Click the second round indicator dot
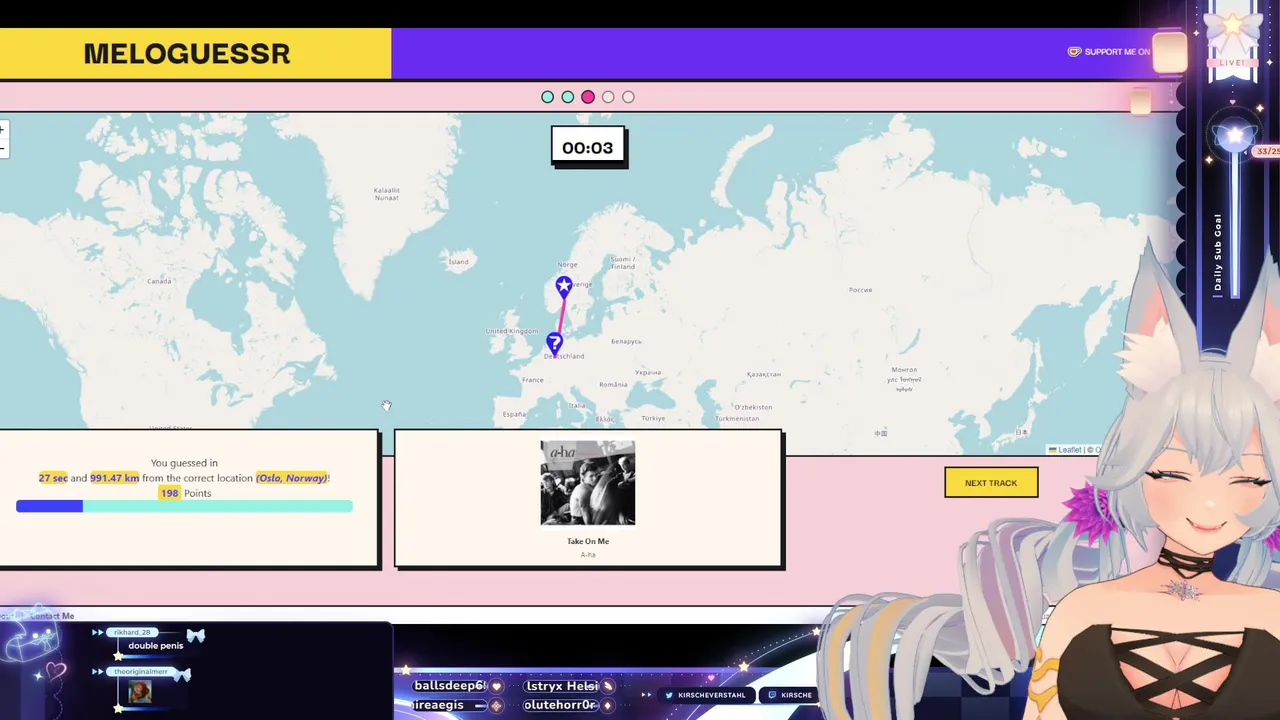The height and width of the screenshot is (720, 1280). point(568,97)
